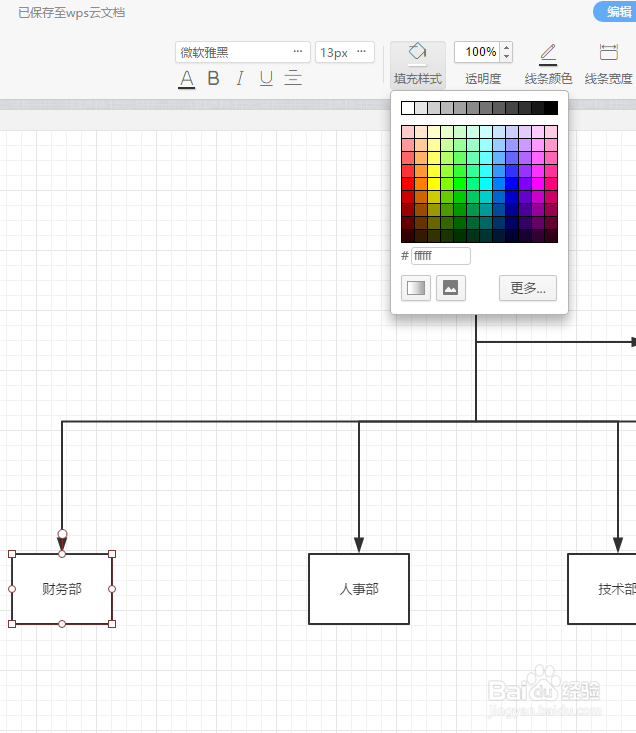Click the 线条宽度 label

[x=608, y=79]
